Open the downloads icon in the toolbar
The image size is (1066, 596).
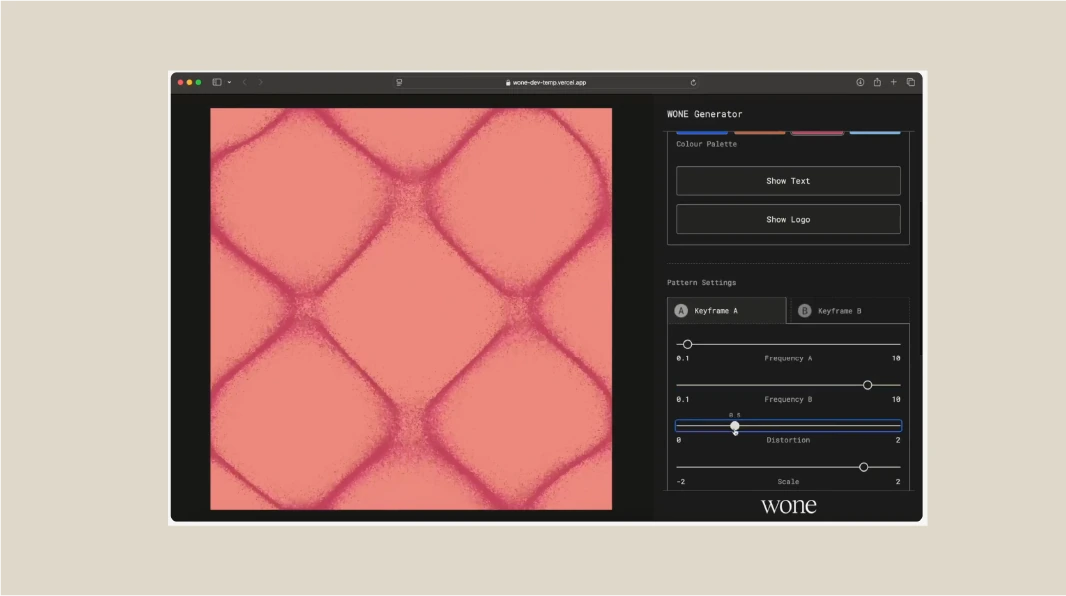(860, 82)
